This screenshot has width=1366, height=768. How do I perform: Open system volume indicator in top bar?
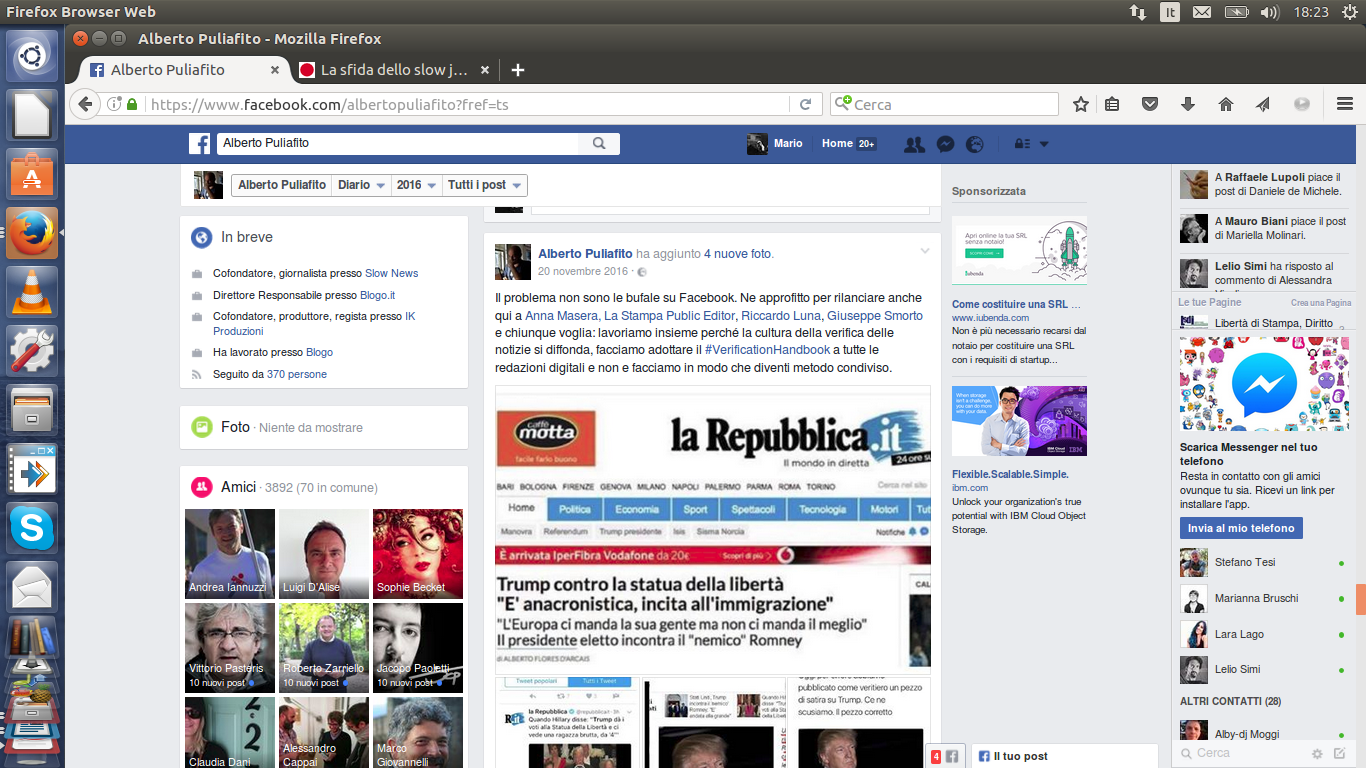click(x=1269, y=12)
